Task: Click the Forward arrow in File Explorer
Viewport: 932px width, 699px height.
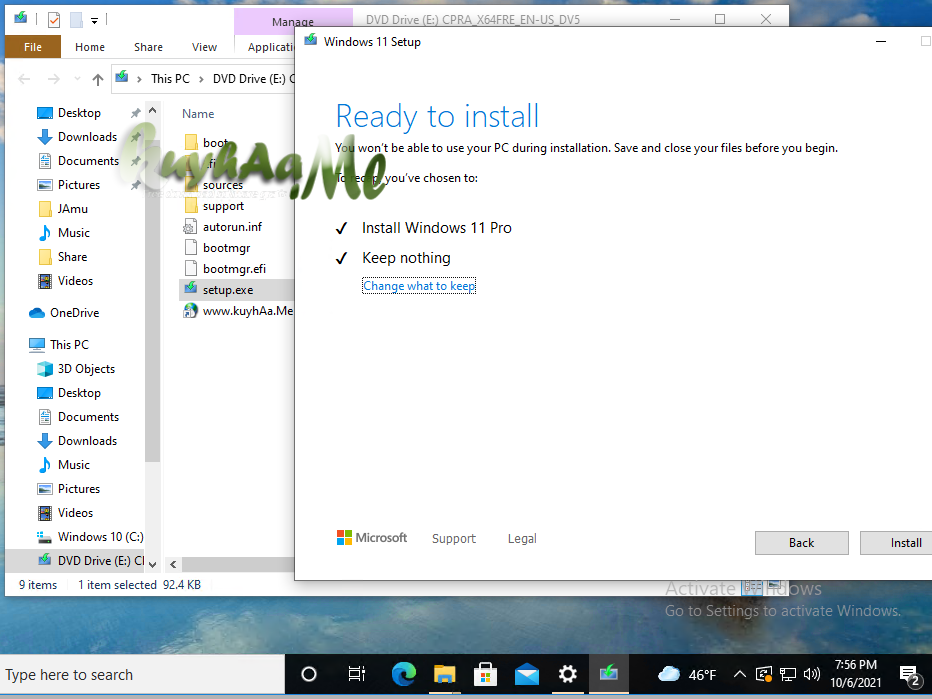Action: click(x=53, y=79)
